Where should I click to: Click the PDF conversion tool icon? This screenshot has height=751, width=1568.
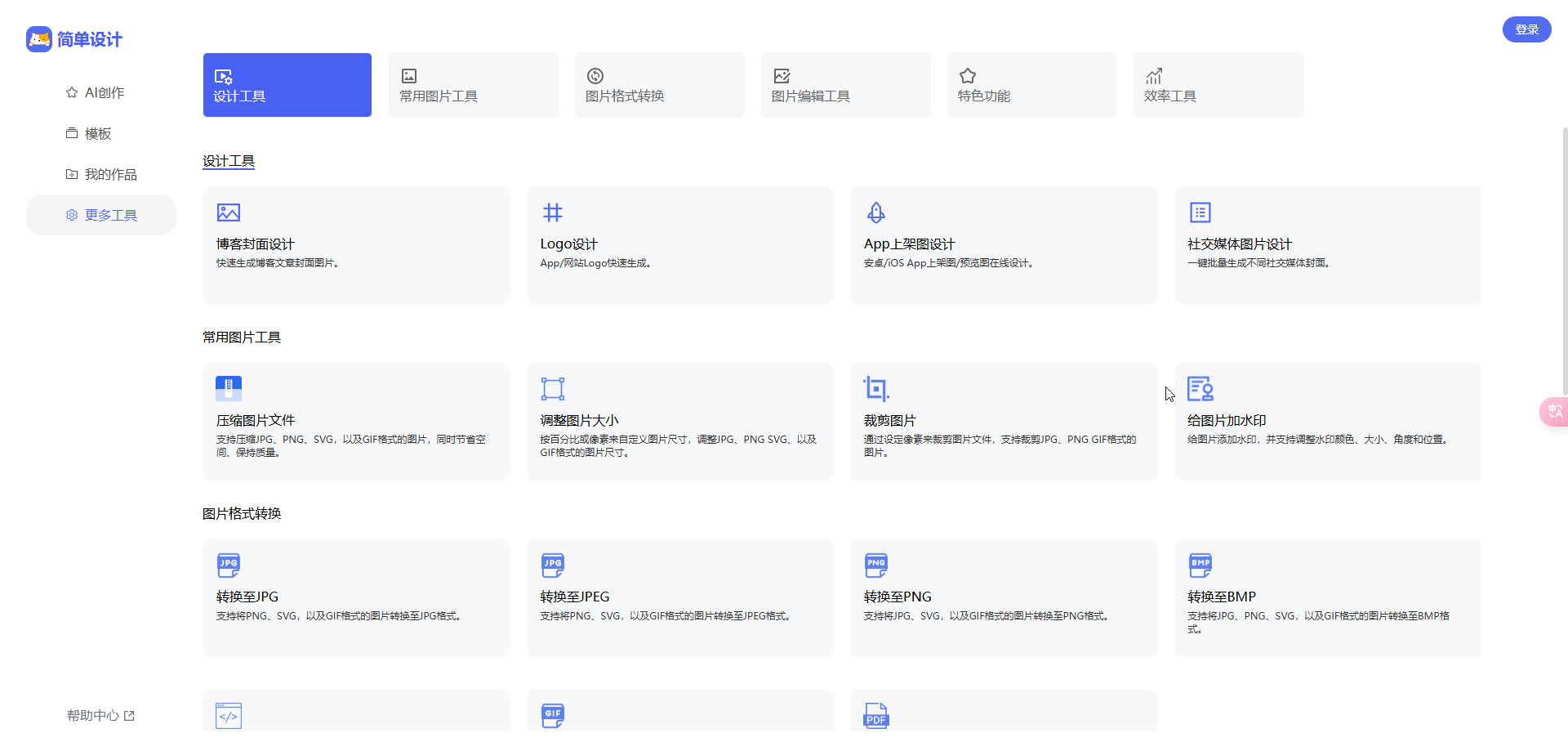pos(876,716)
